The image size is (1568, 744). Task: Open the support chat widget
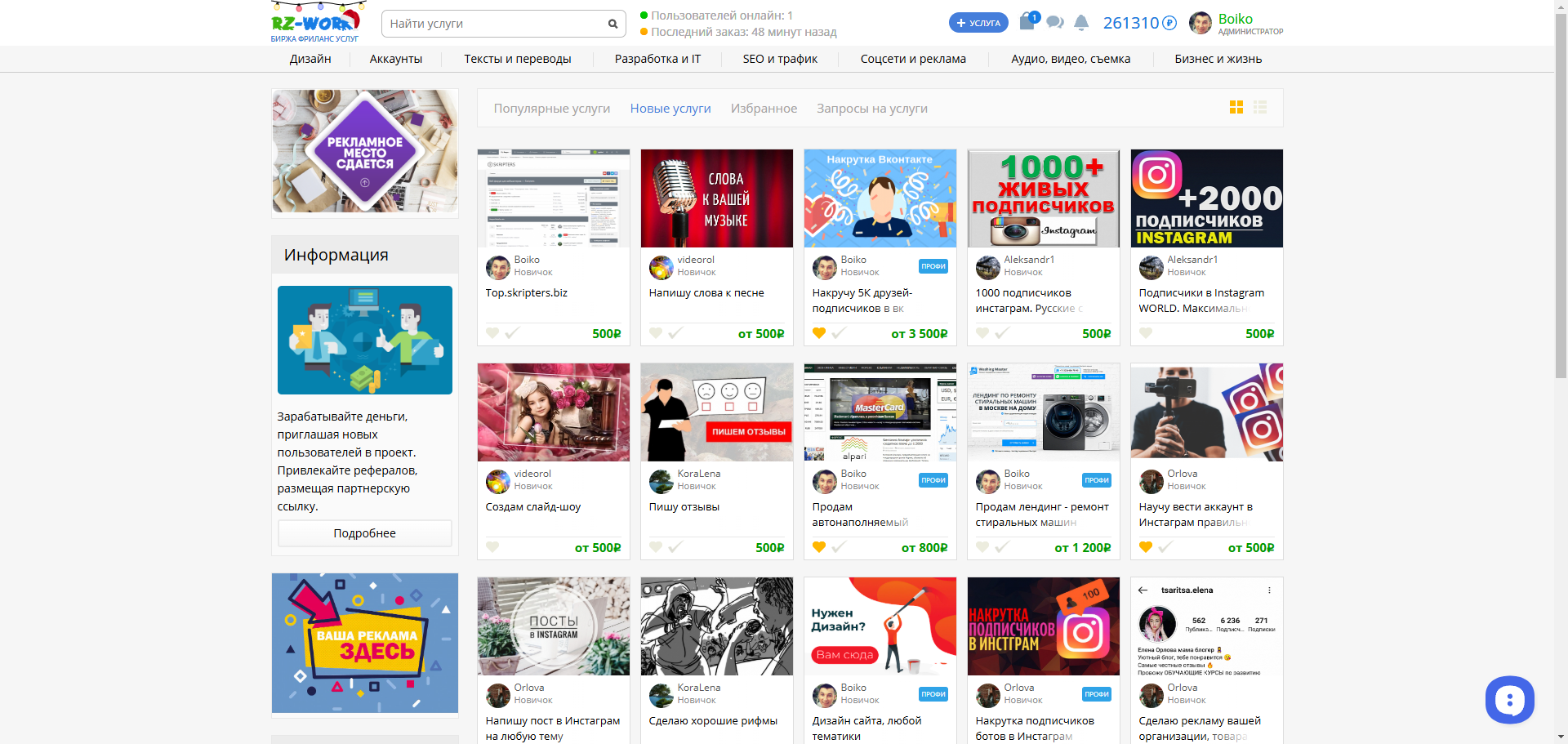[1509, 700]
